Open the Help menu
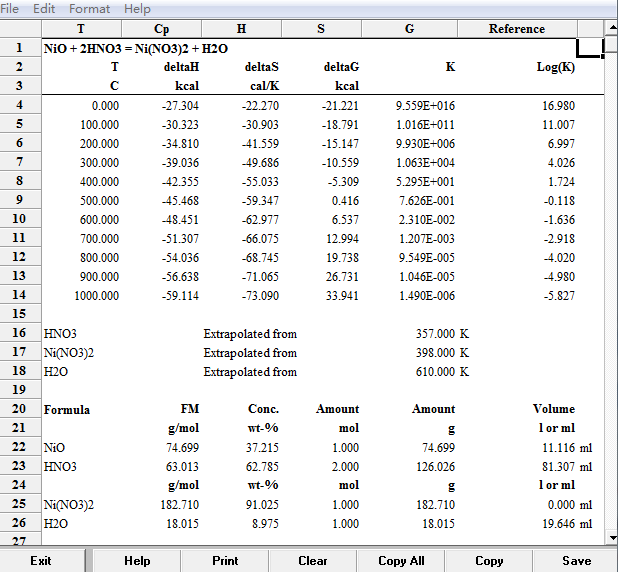The height and width of the screenshot is (572, 618). [x=137, y=8]
